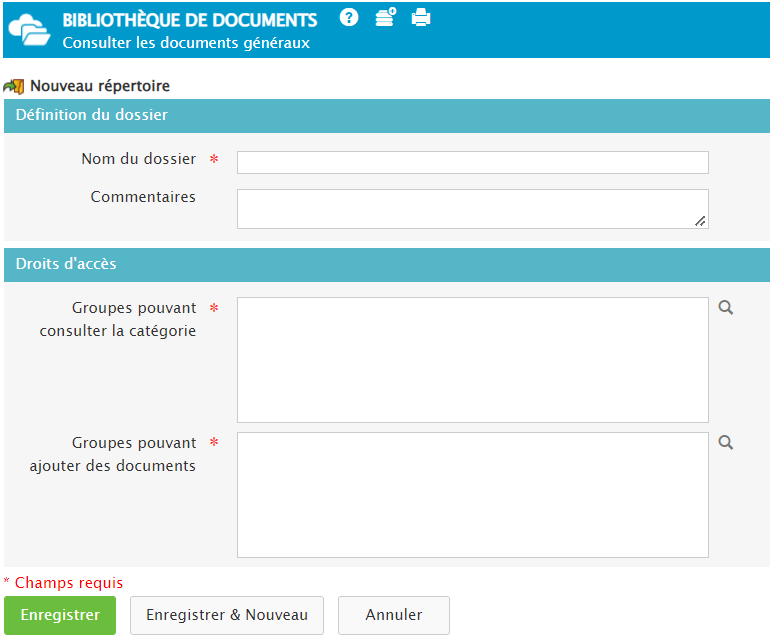Open group search for ajouter des documents

click(x=726, y=443)
